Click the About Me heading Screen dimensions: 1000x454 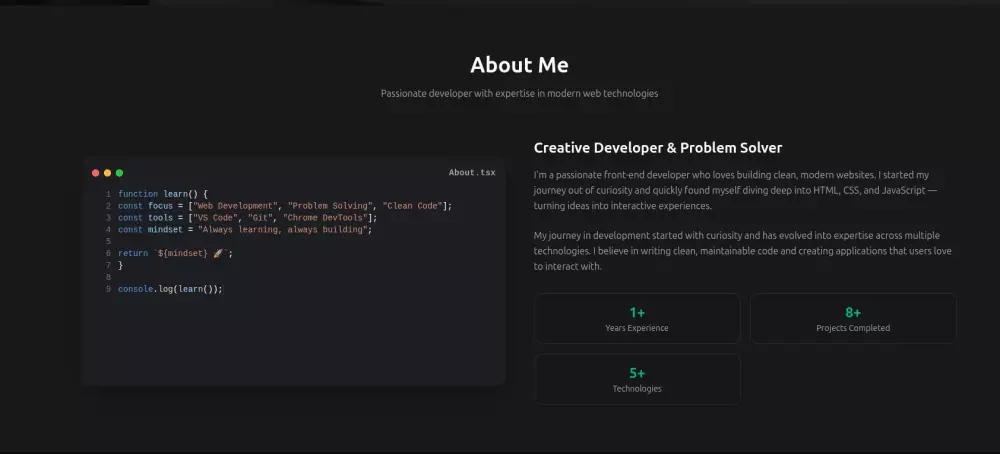point(519,65)
